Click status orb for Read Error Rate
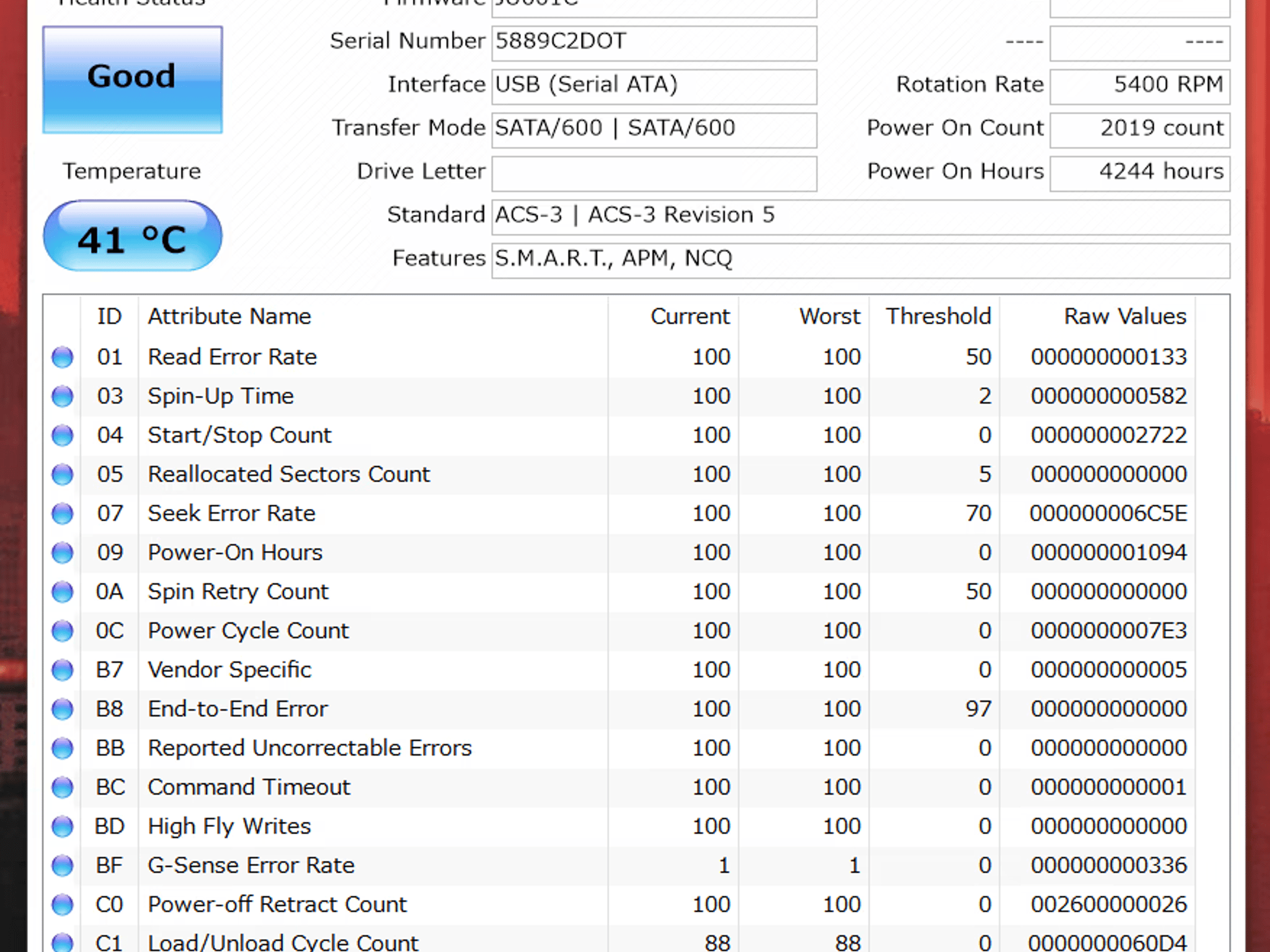 click(62, 357)
